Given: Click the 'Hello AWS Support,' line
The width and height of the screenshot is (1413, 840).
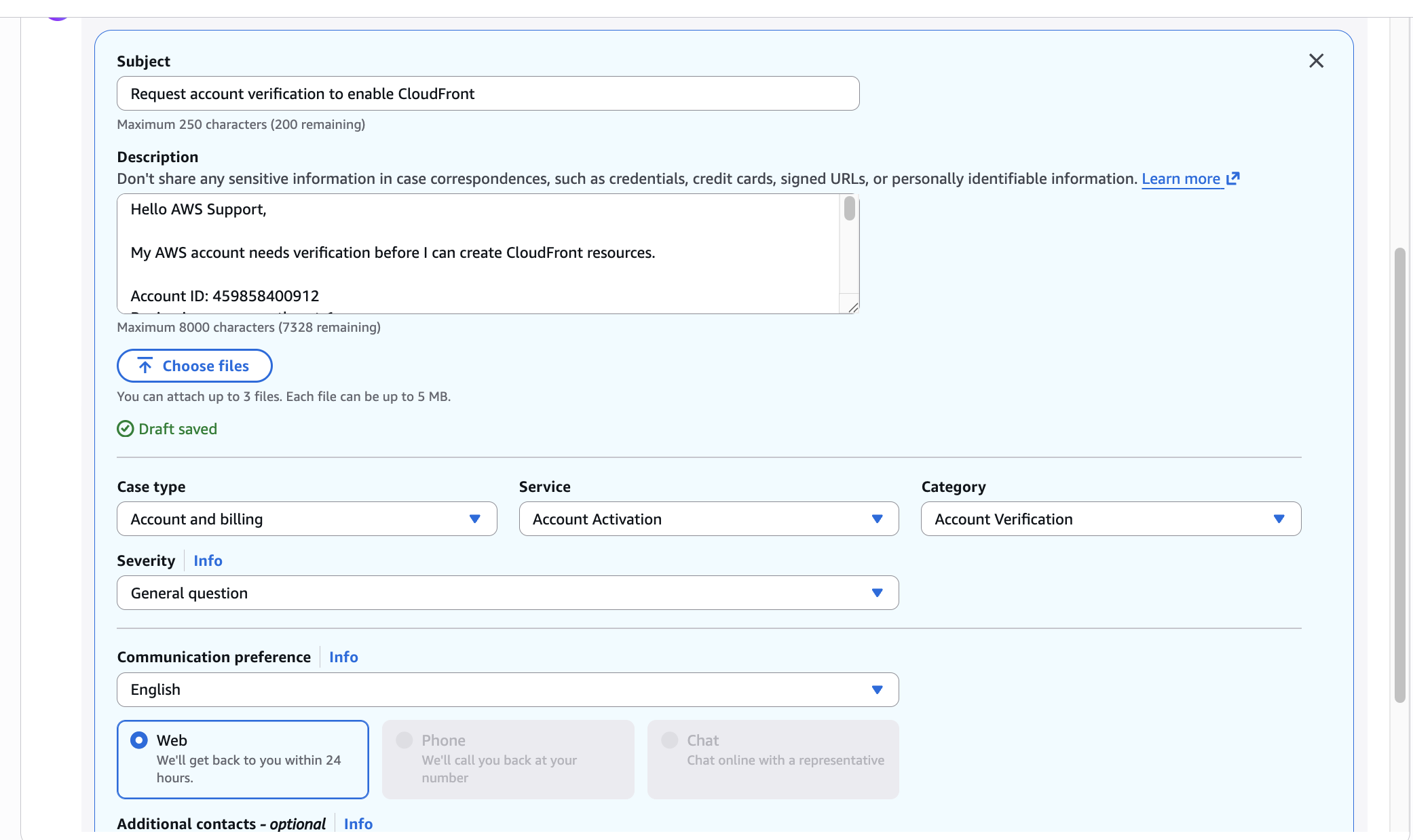Looking at the screenshot, I should point(198,209).
